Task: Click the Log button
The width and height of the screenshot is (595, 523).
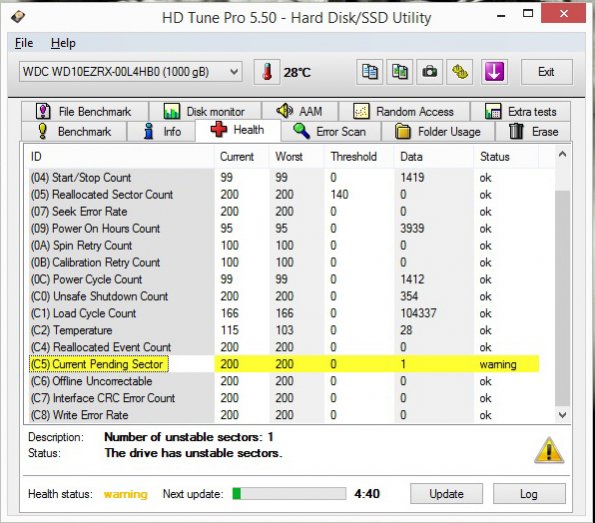Action: point(529,494)
